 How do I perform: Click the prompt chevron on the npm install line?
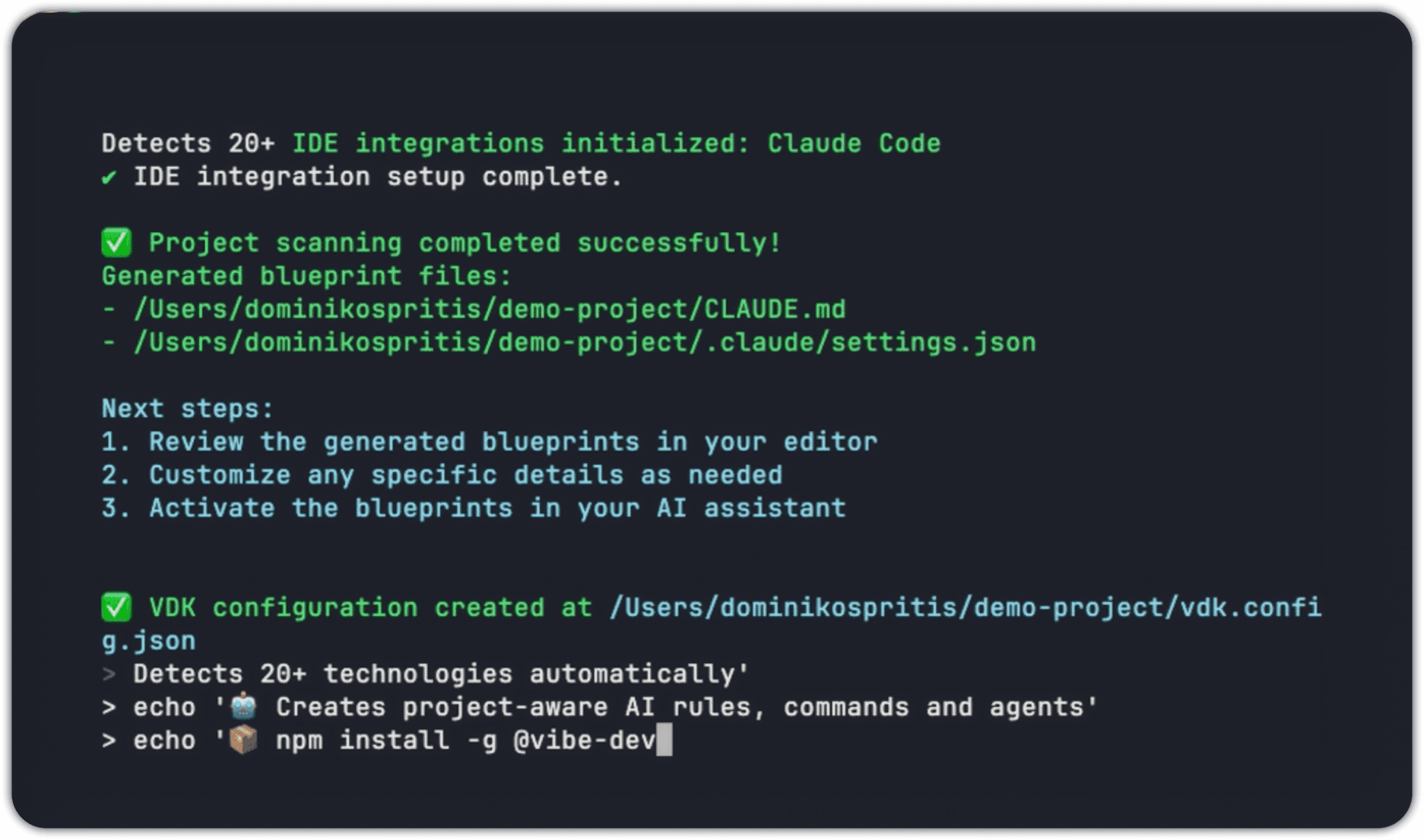pos(109,741)
